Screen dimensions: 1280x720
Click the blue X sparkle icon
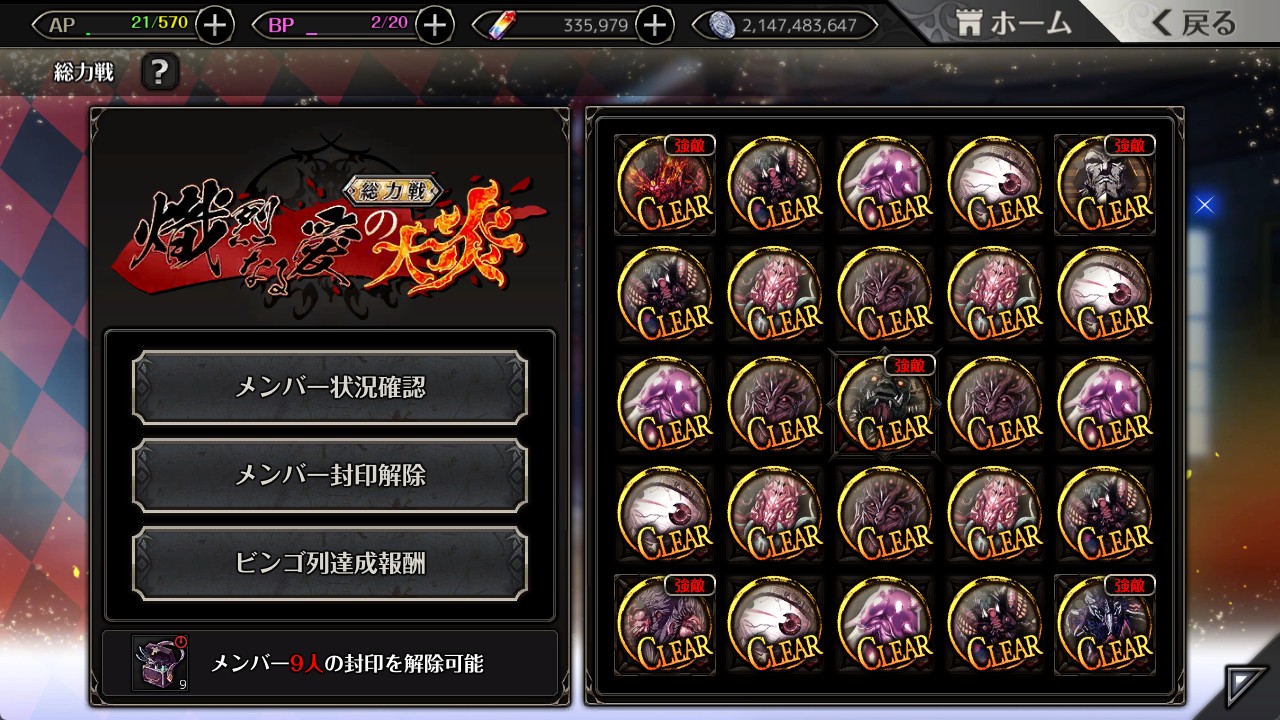[x=1204, y=205]
